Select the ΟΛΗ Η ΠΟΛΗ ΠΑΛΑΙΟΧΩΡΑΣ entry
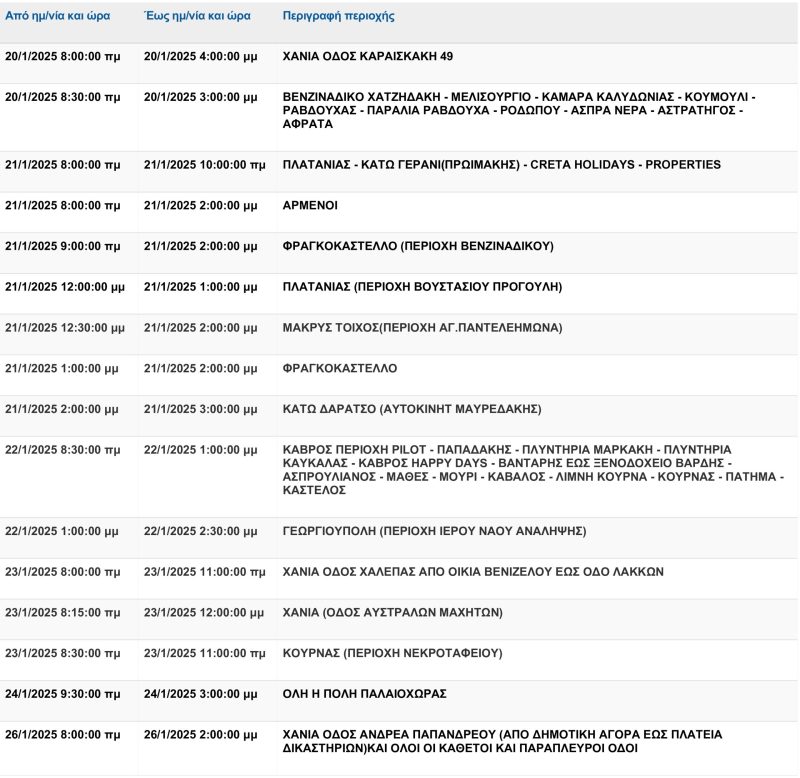 (x=365, y=694)
